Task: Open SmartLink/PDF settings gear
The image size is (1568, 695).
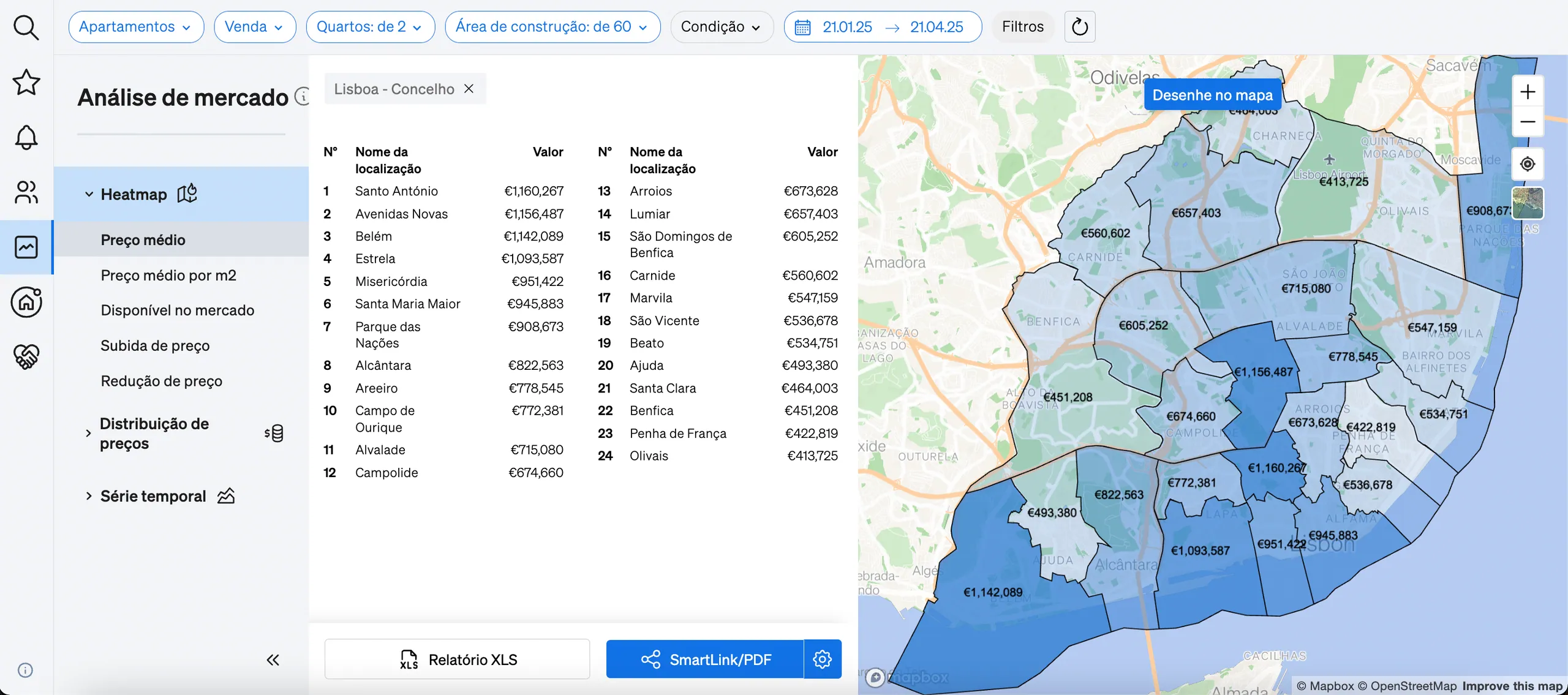Action: pyautogui.click(x=823, y=659)
